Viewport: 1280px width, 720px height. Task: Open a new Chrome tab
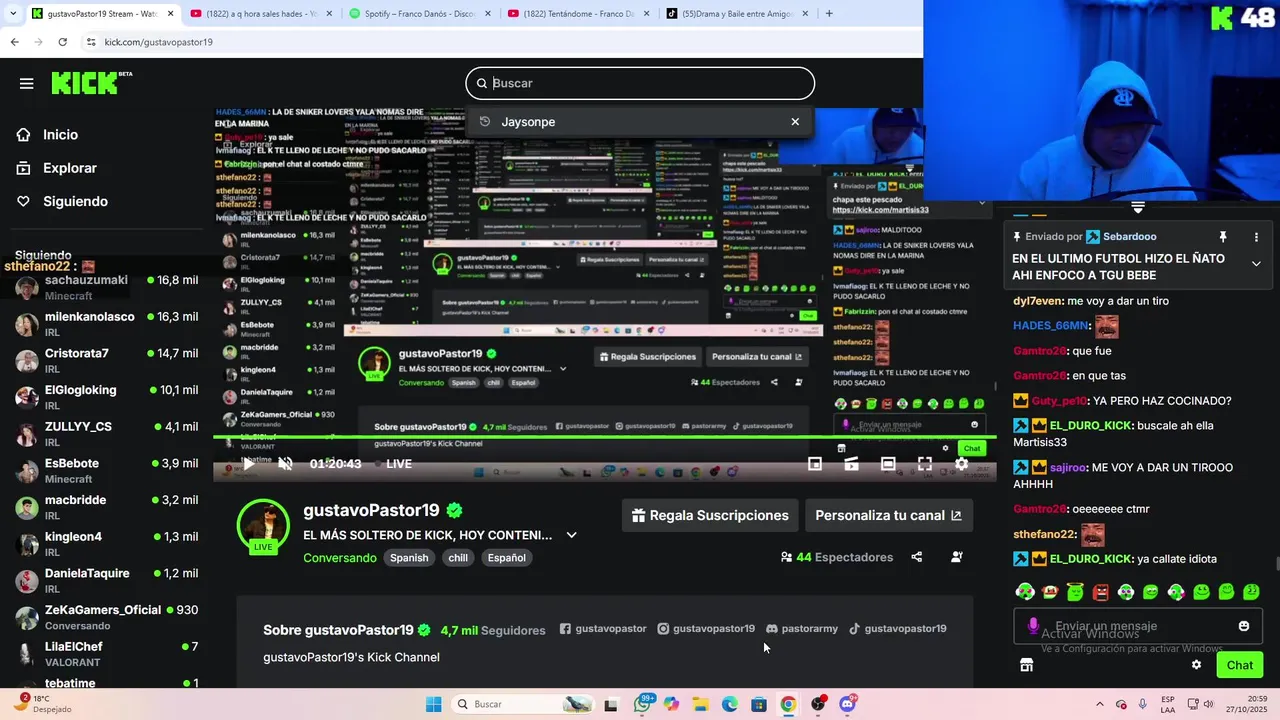(x=829, y=14)
